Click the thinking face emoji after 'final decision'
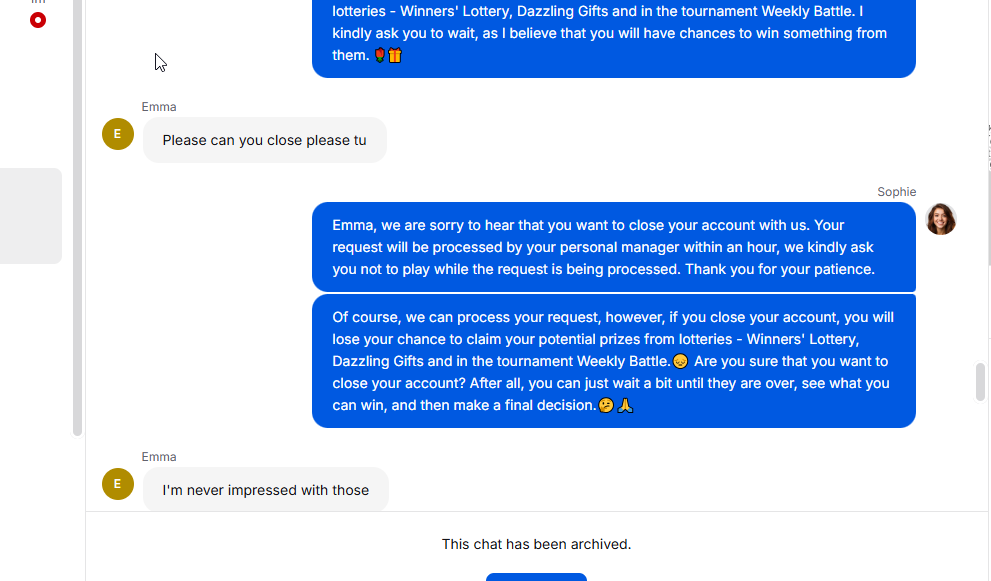 tap(606, 405)
